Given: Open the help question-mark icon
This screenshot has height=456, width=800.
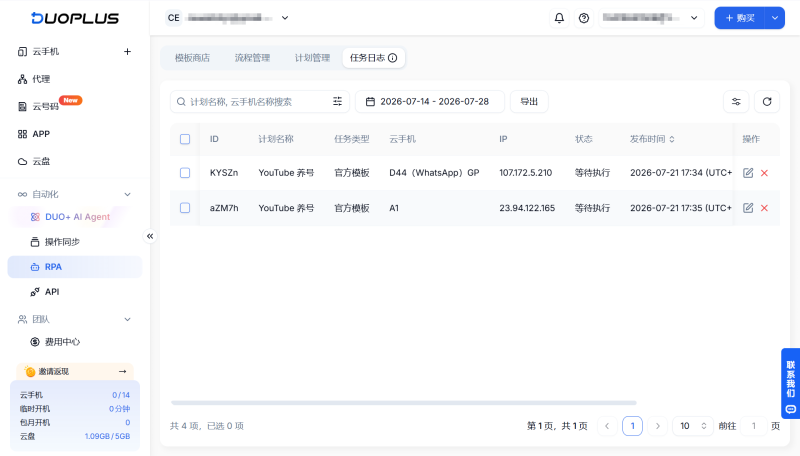Looking at the screenshot, I should pyautogui.click(x=584, y=18).
